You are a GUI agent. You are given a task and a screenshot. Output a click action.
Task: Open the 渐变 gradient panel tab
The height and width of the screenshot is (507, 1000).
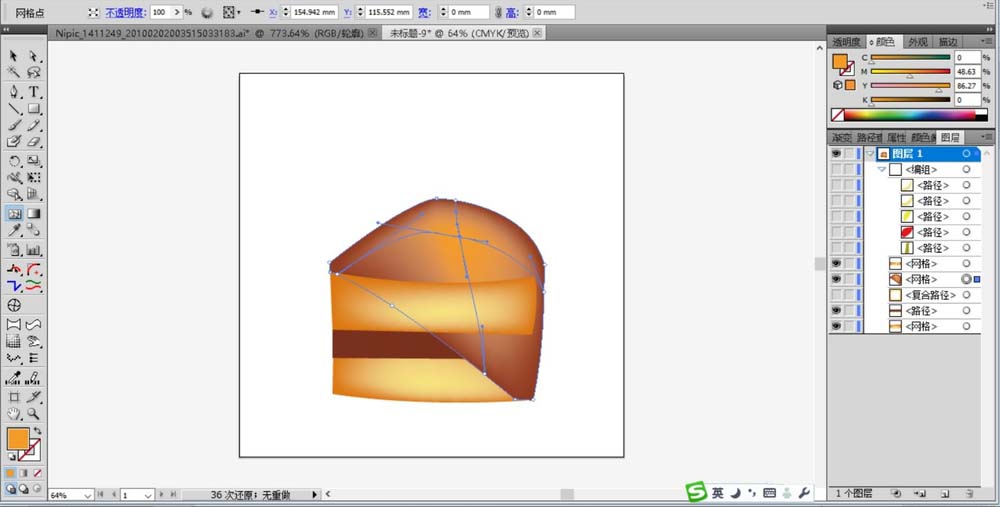coord(842,138)
